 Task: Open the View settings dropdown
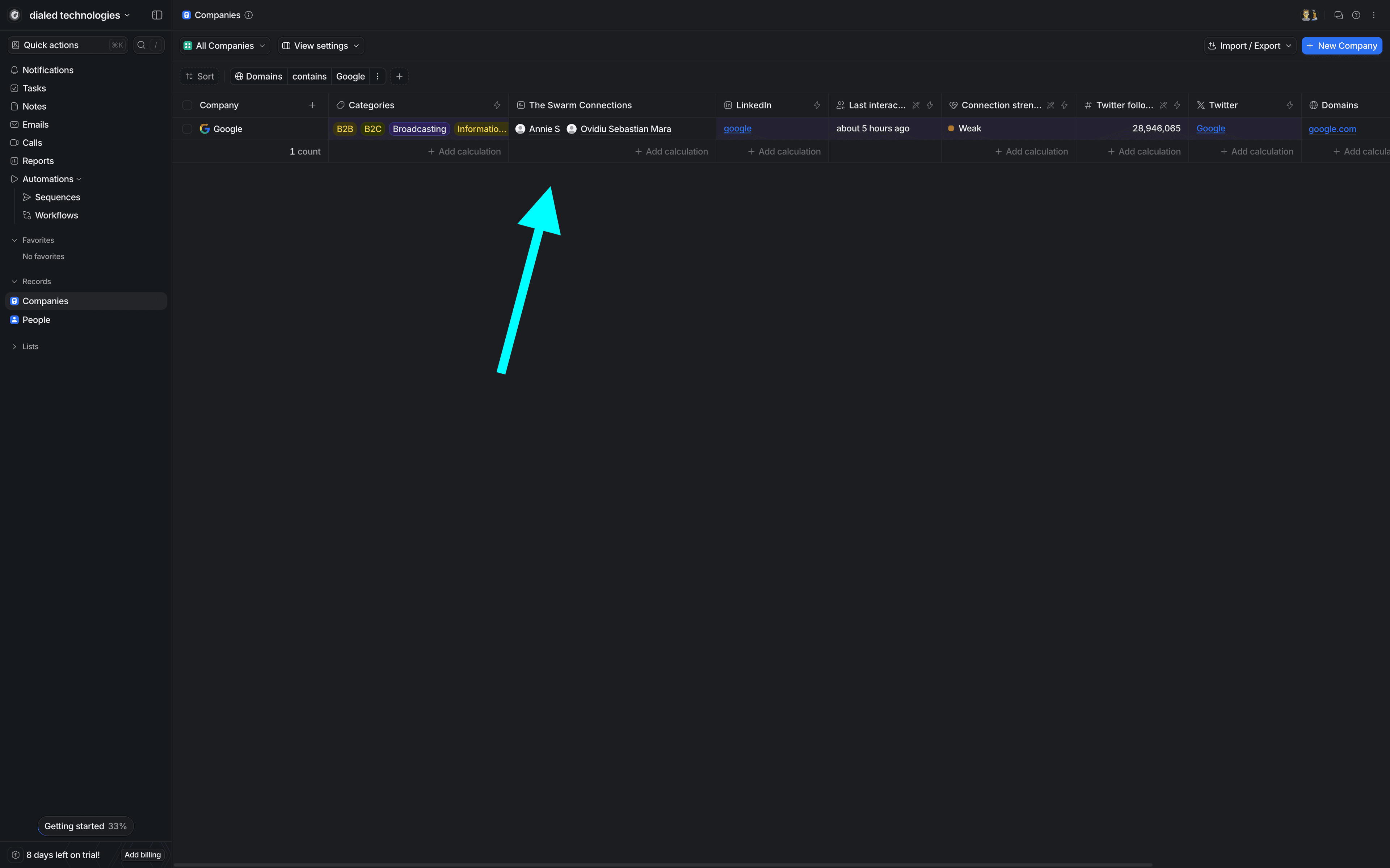click(x=321, y=45)
